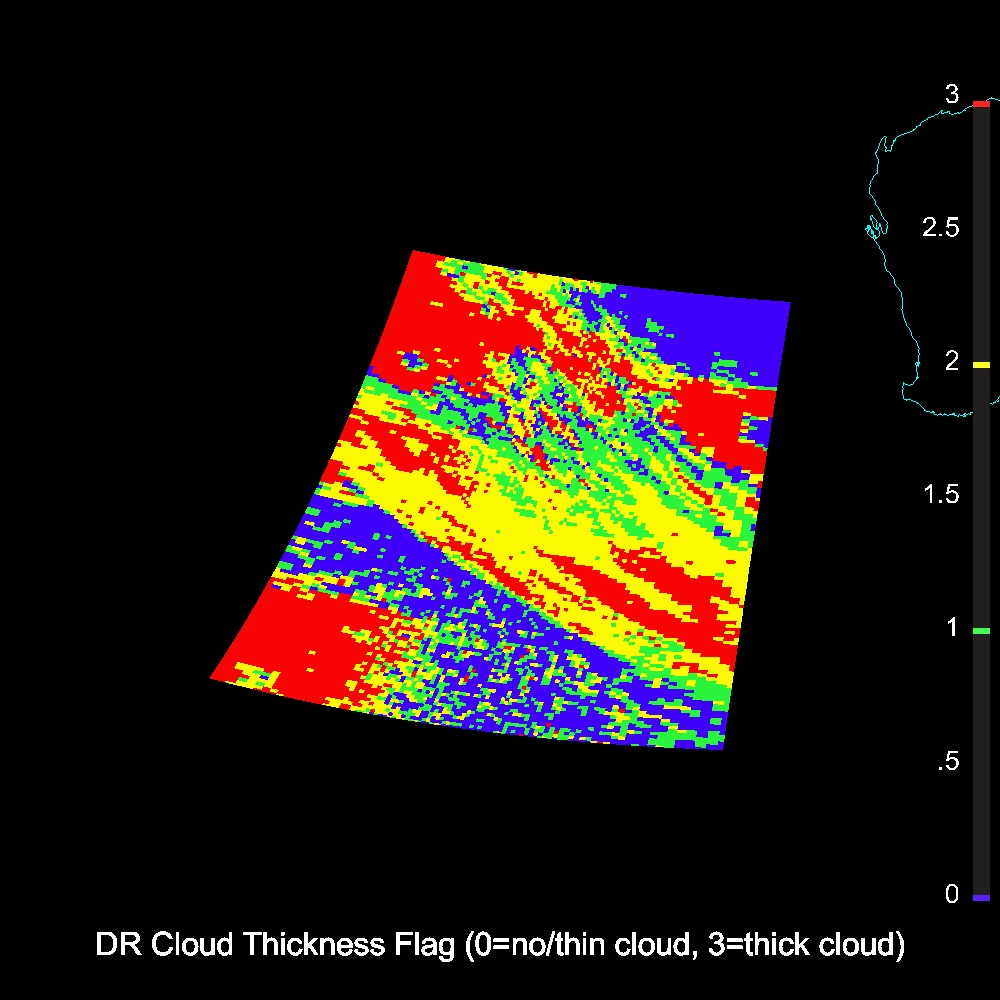Image resolution: width=1000 pixels, height=1000 pixels.
Task: Select the colorbar label '2'
Action: click(952, 361)
